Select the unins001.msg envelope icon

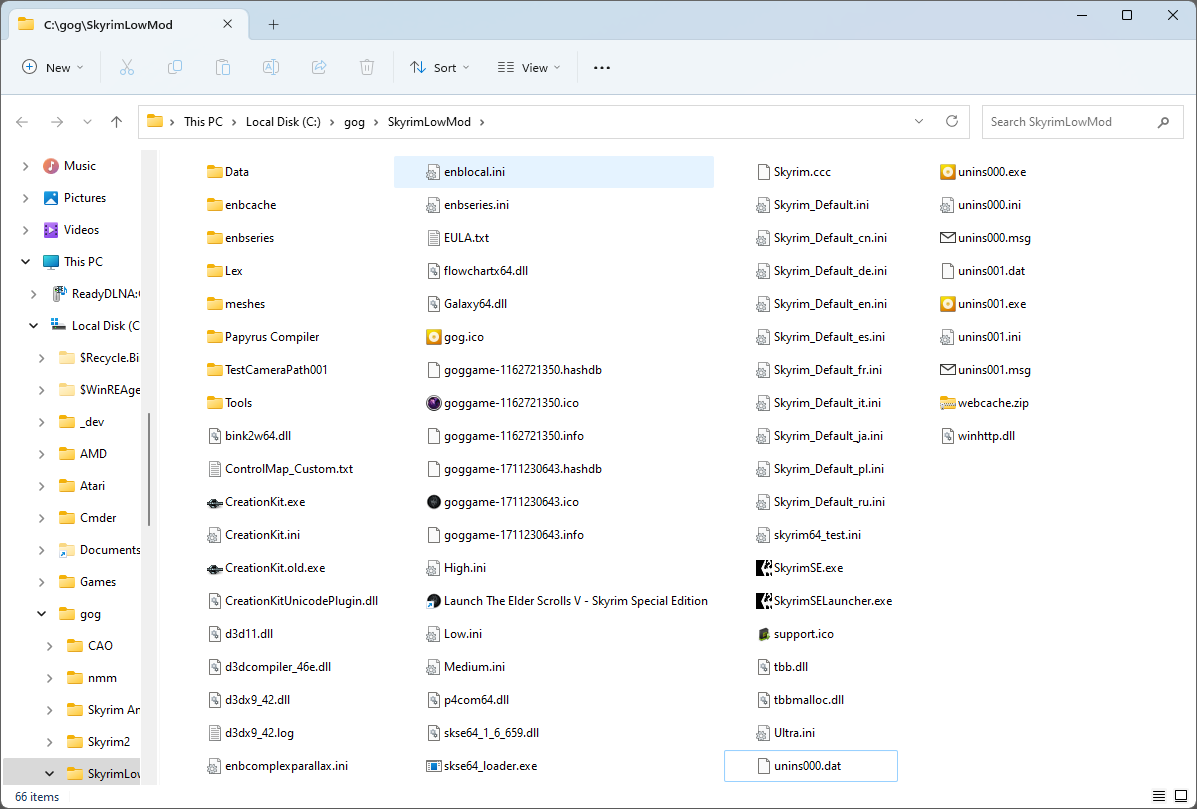coord(947,369)
